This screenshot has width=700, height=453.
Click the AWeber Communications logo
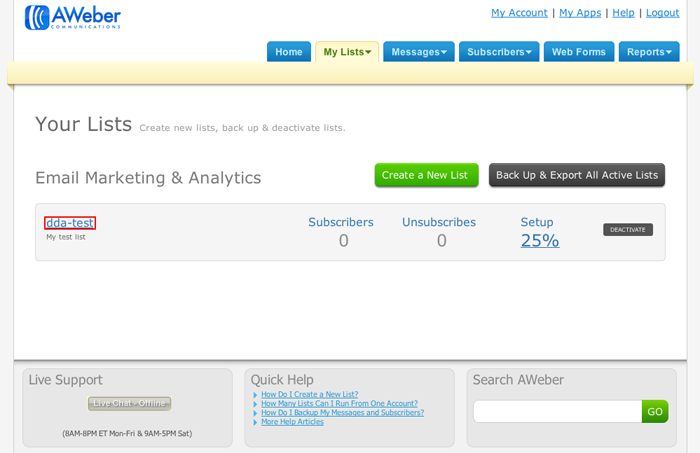73,17
